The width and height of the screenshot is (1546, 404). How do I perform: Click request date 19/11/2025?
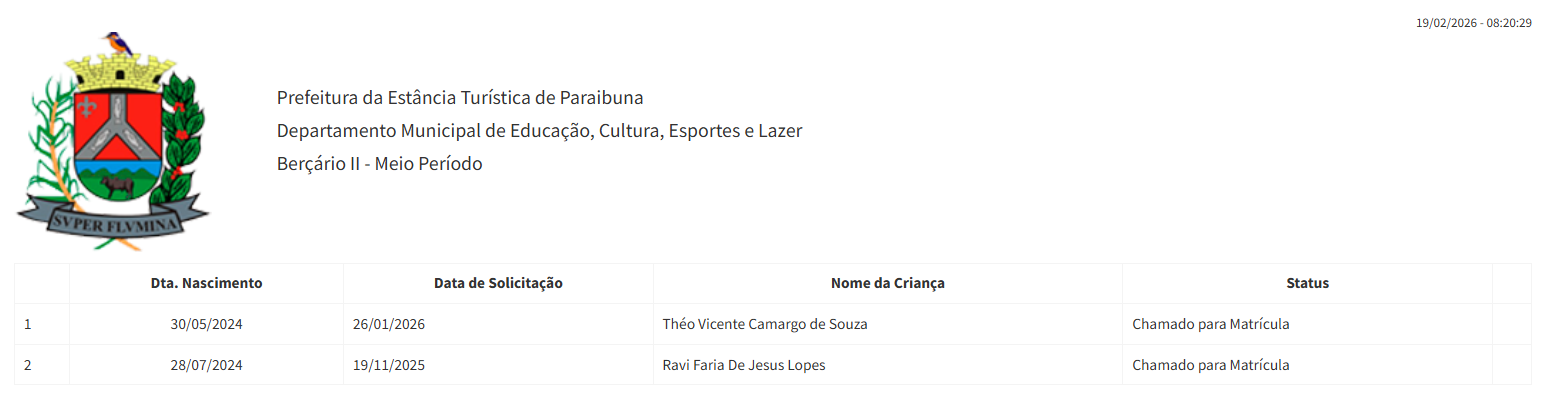pyautogui.click(x=389, y=365)
